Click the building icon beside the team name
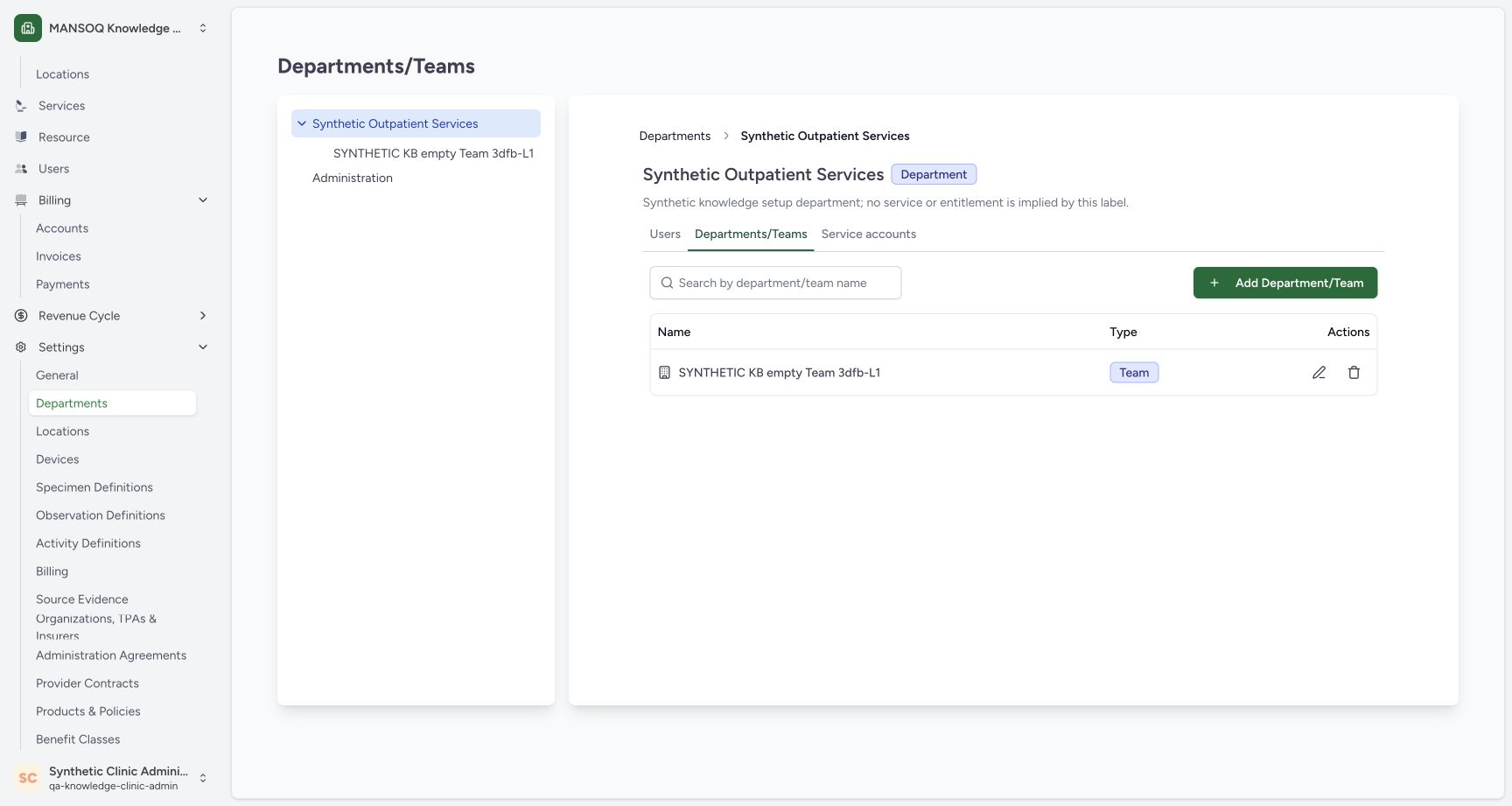Screen dimensions: 1512x806 pyautogui.click(x=664, y=373)
